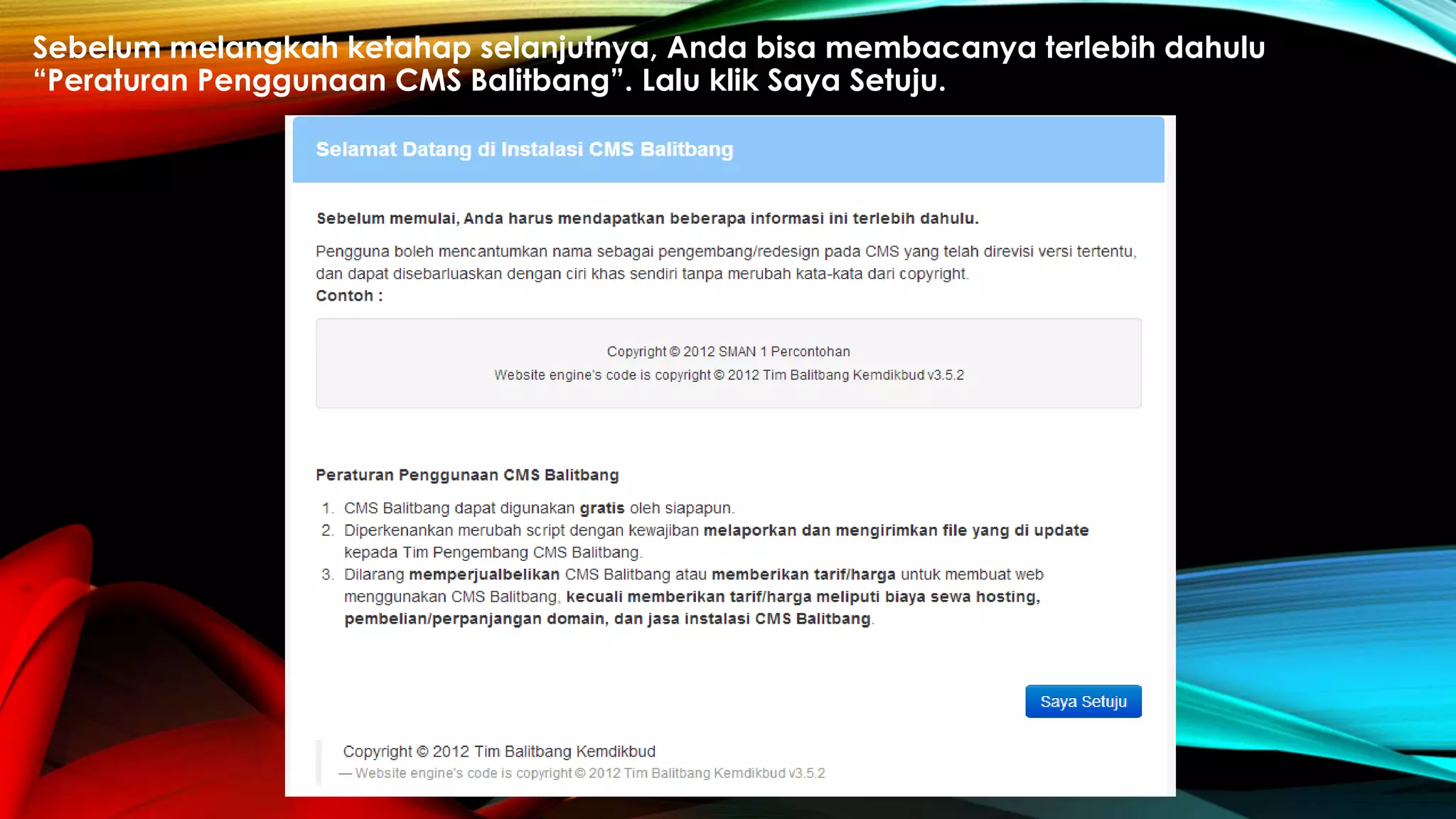
Task: Click footer 'Copyright © 2012 Tim Balitbang Kemdikbud'
Action: point(499,751)
